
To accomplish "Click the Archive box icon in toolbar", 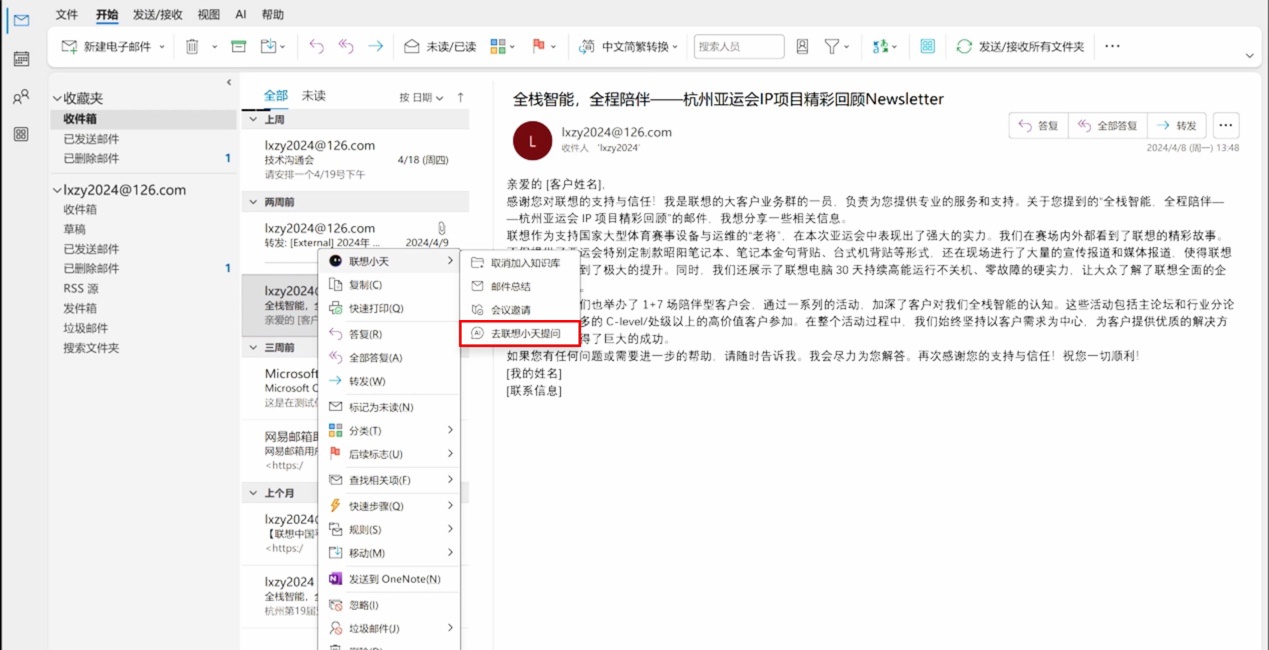I will tap(238, 46).
